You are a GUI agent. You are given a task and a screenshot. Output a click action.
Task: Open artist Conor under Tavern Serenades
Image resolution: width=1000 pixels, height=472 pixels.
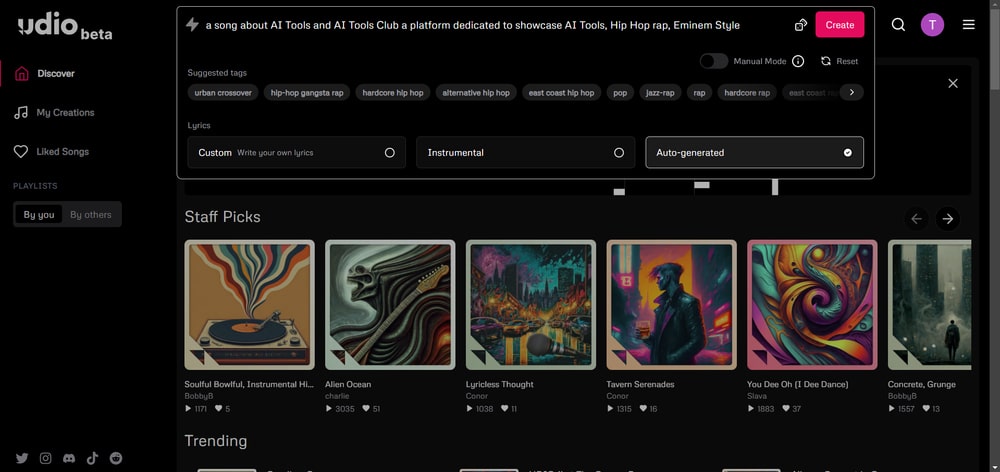tap(617, 396)
